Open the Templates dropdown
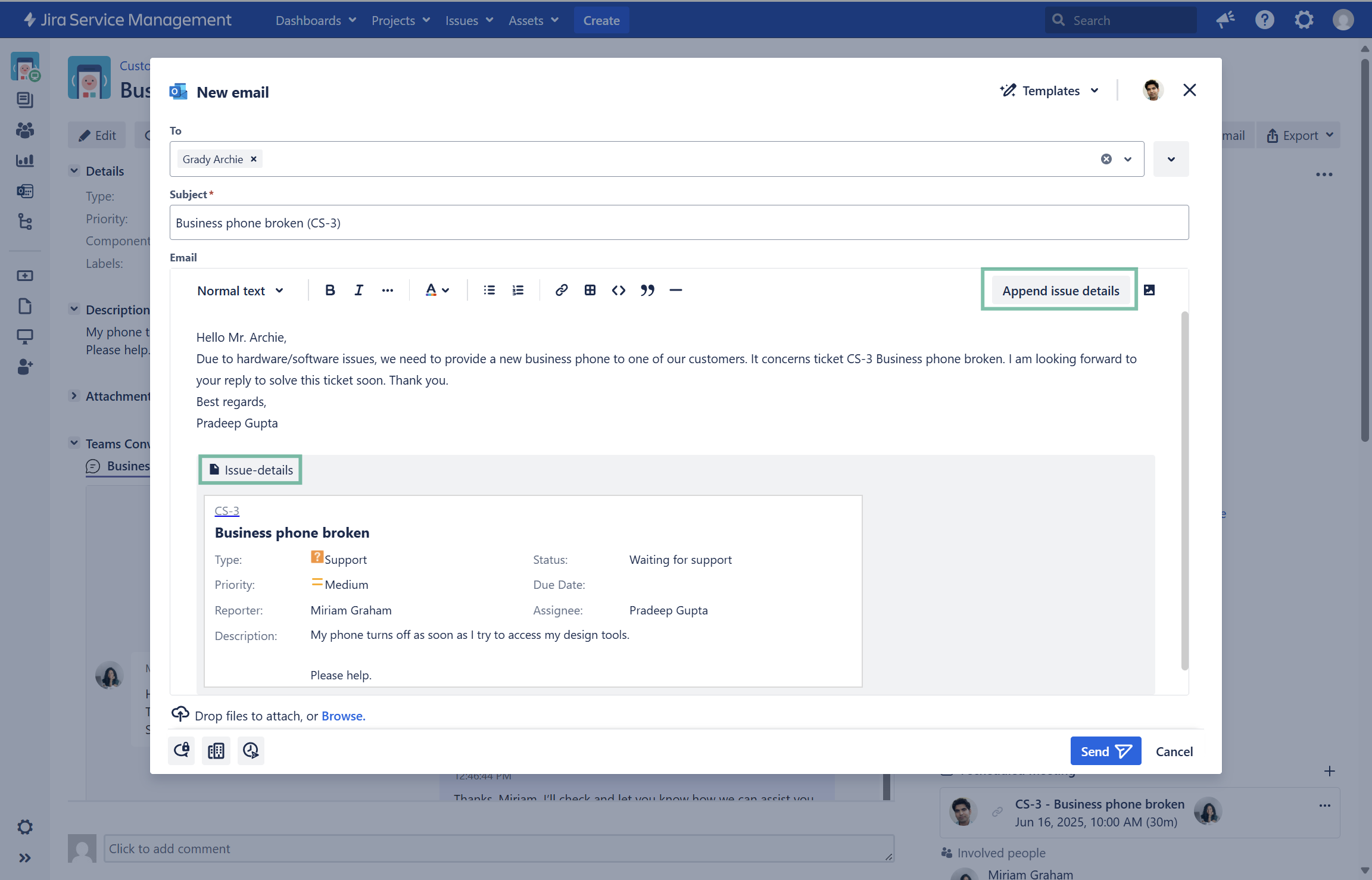 [1050, 91]
